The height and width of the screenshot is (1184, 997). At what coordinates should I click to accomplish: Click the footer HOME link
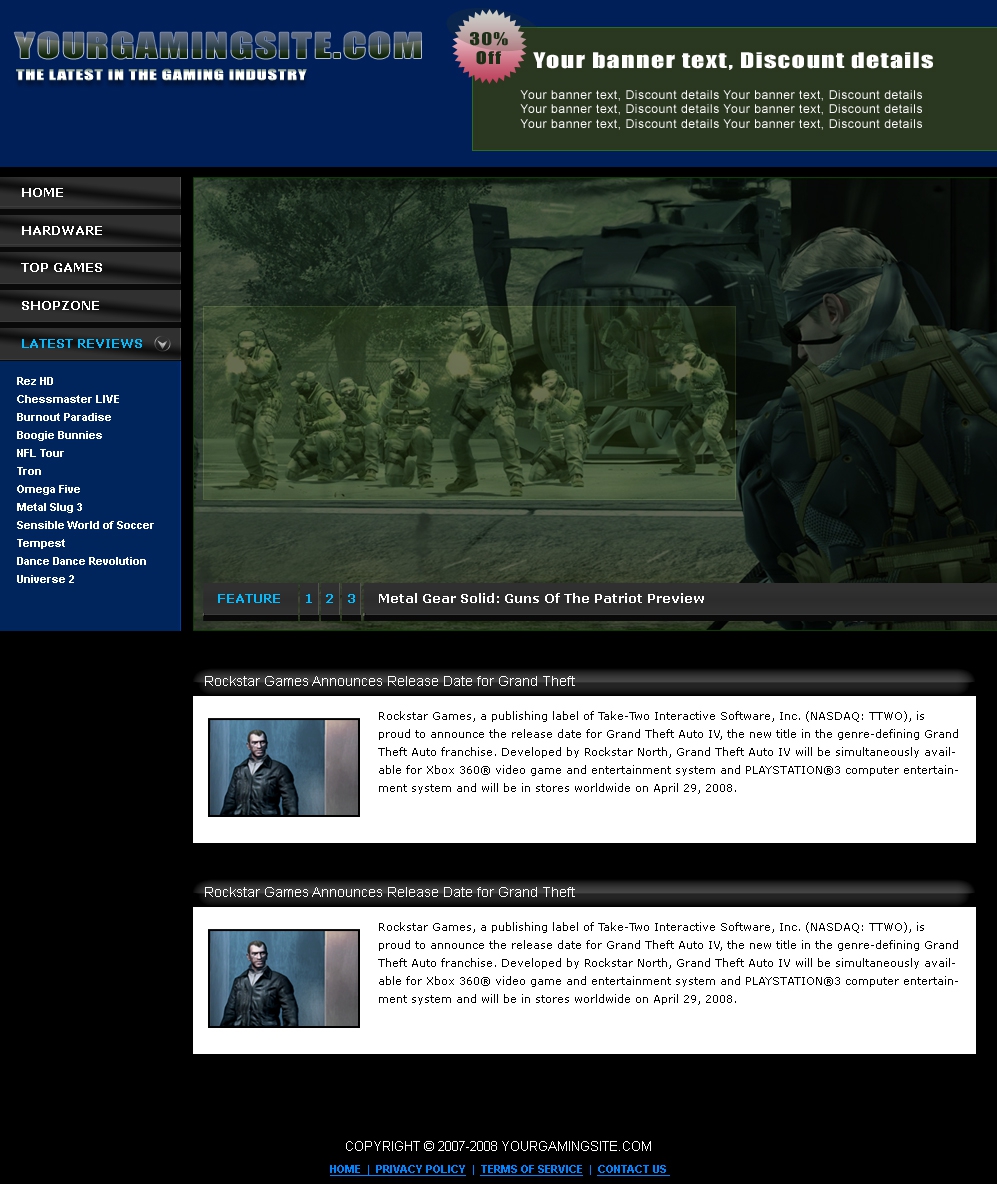click(344, 1170)
